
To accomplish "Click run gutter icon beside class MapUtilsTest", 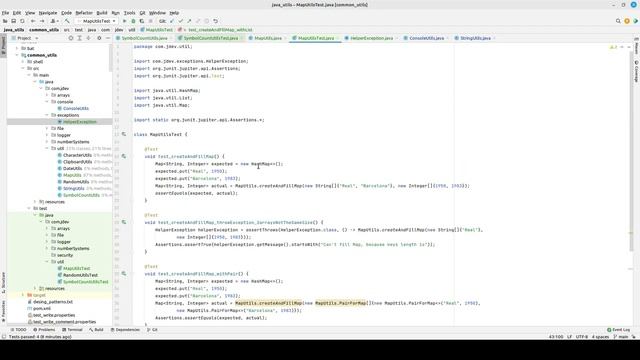I will [x=124, y=134].
